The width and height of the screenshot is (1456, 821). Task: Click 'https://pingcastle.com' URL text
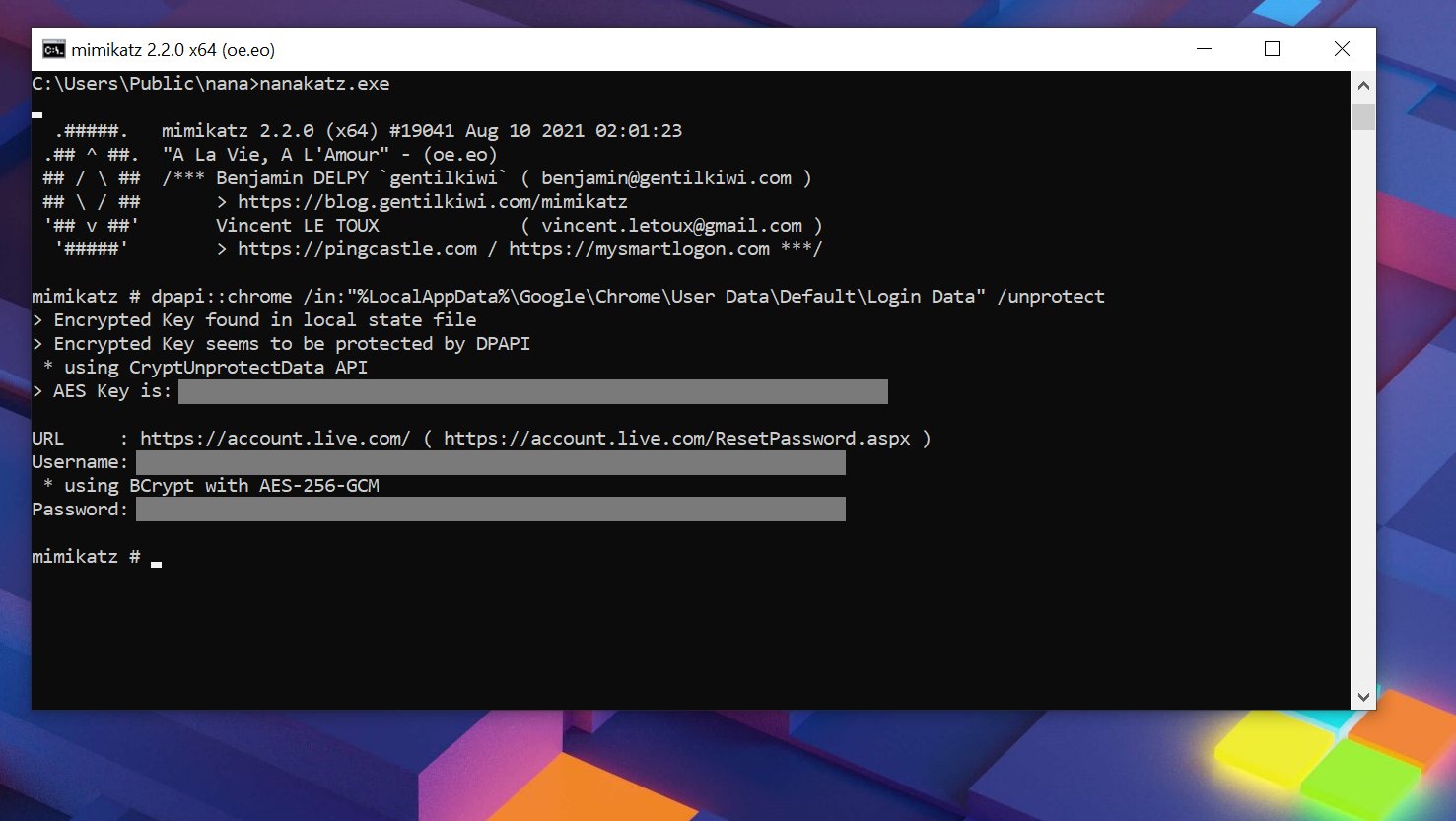(357, 249)
